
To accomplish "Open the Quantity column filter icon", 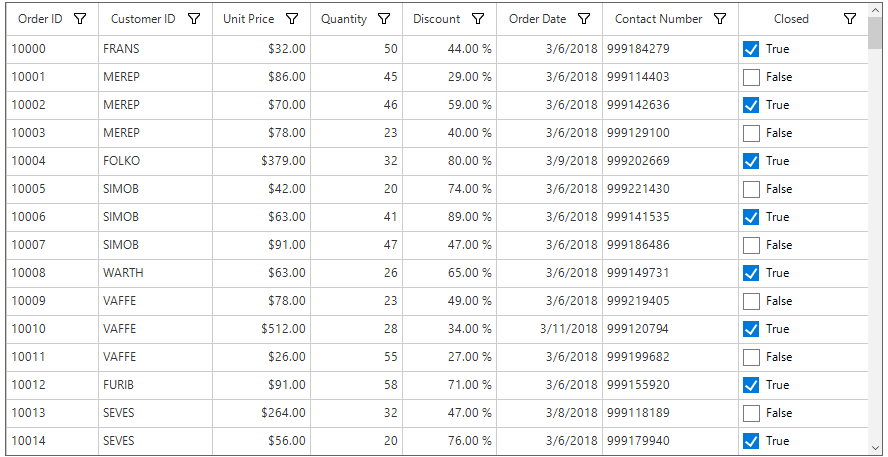I will 384,19.
